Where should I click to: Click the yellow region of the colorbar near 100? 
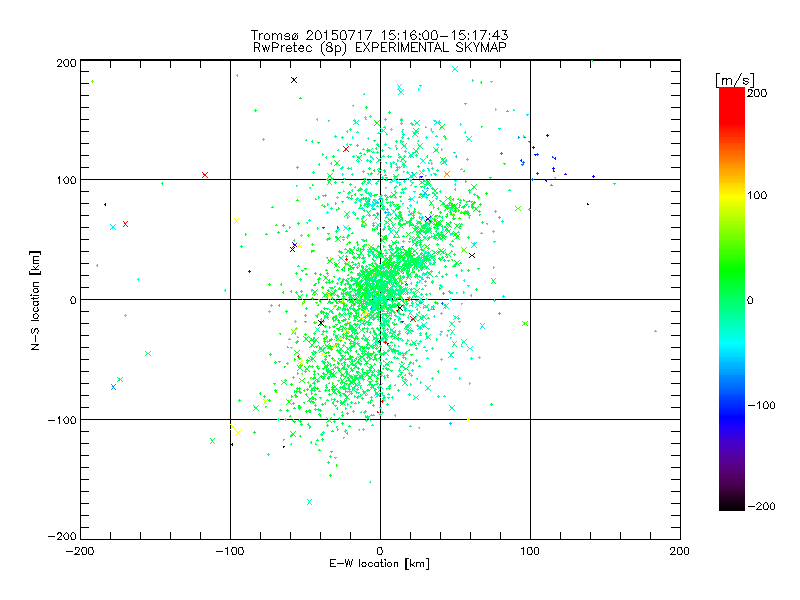coord(732,195)
